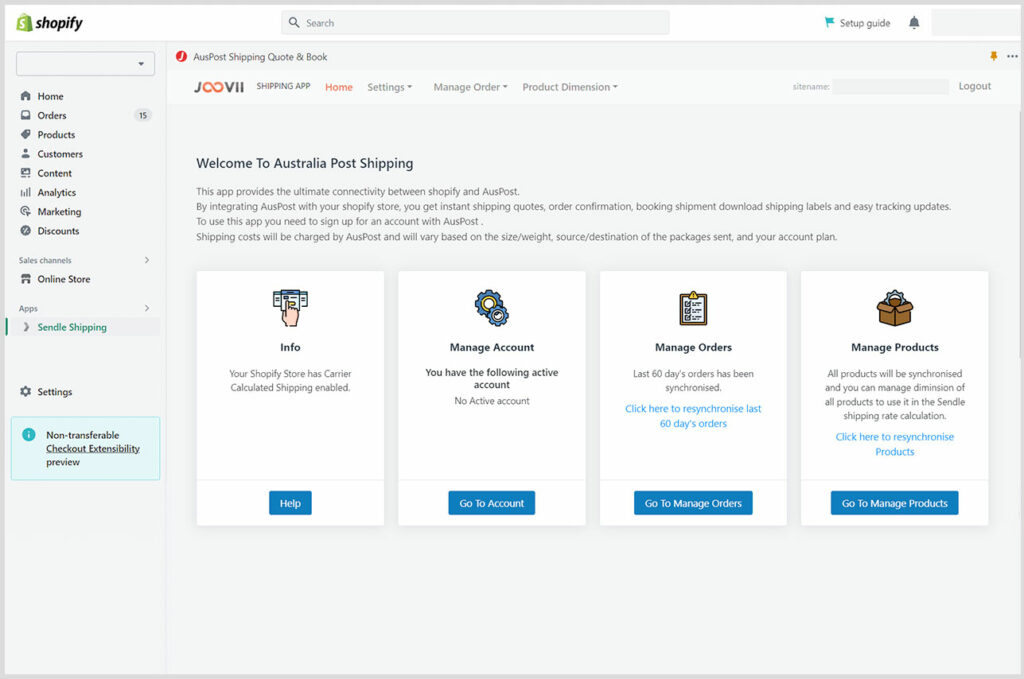
Task: Open Products in the sidebar
Action: 56,134
